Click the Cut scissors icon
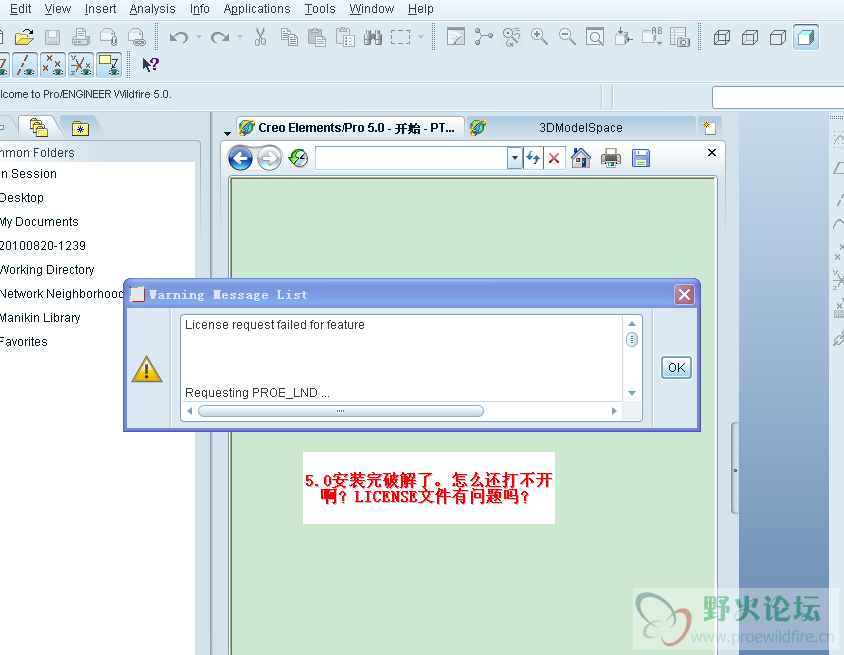The width and height of the screenshot is (844, 655). coord(261,37)
